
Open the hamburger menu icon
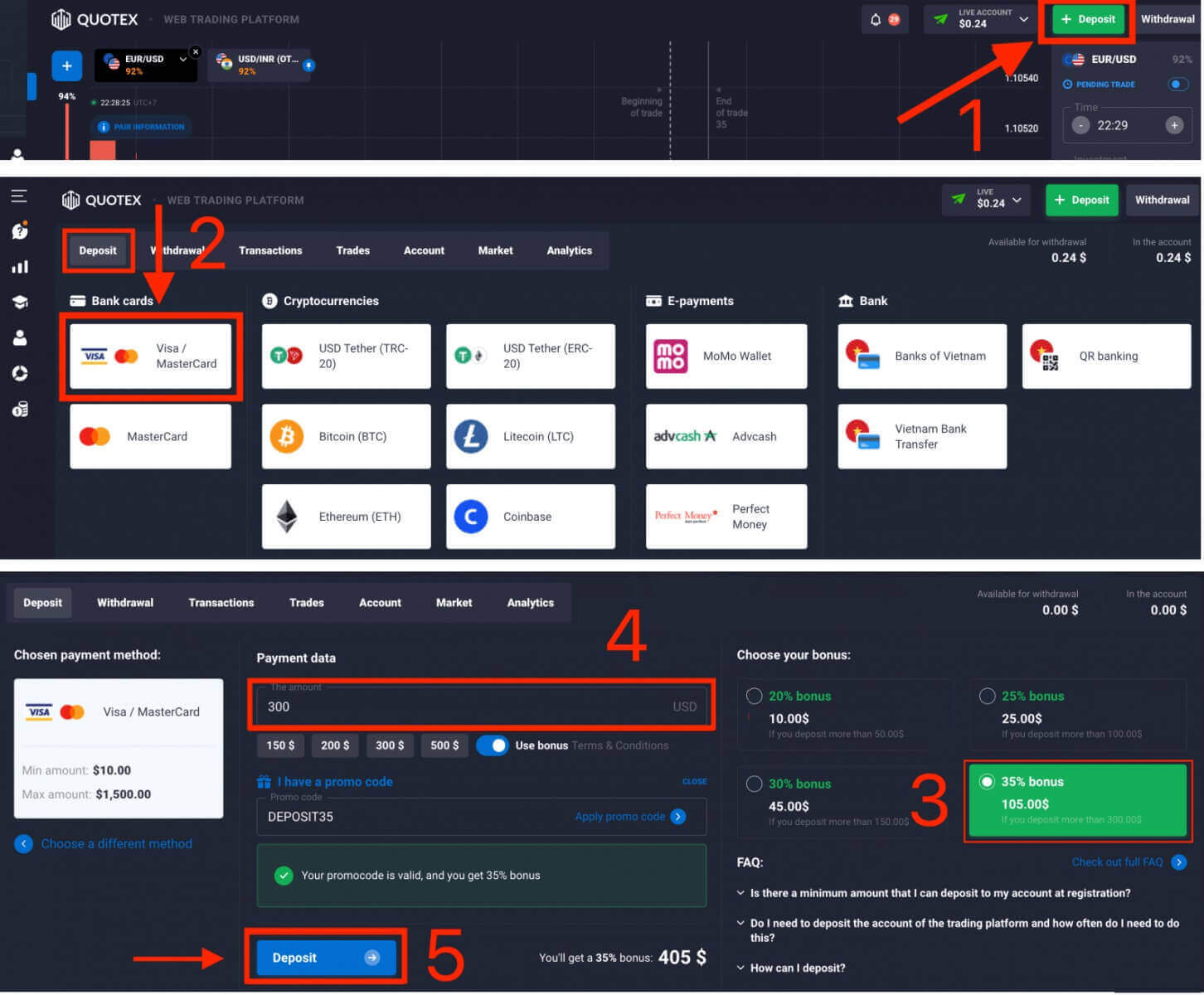[19, 196]
